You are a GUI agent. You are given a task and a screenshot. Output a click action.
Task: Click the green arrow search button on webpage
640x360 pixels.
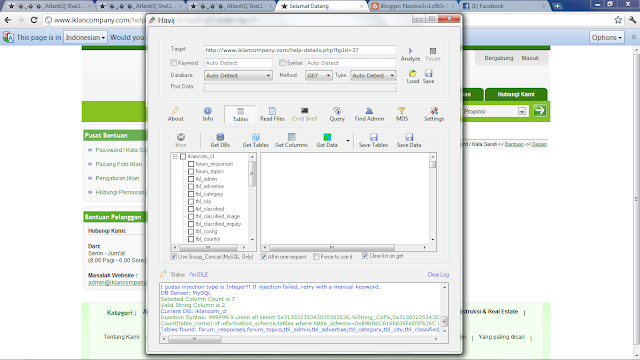click(540, 111)
